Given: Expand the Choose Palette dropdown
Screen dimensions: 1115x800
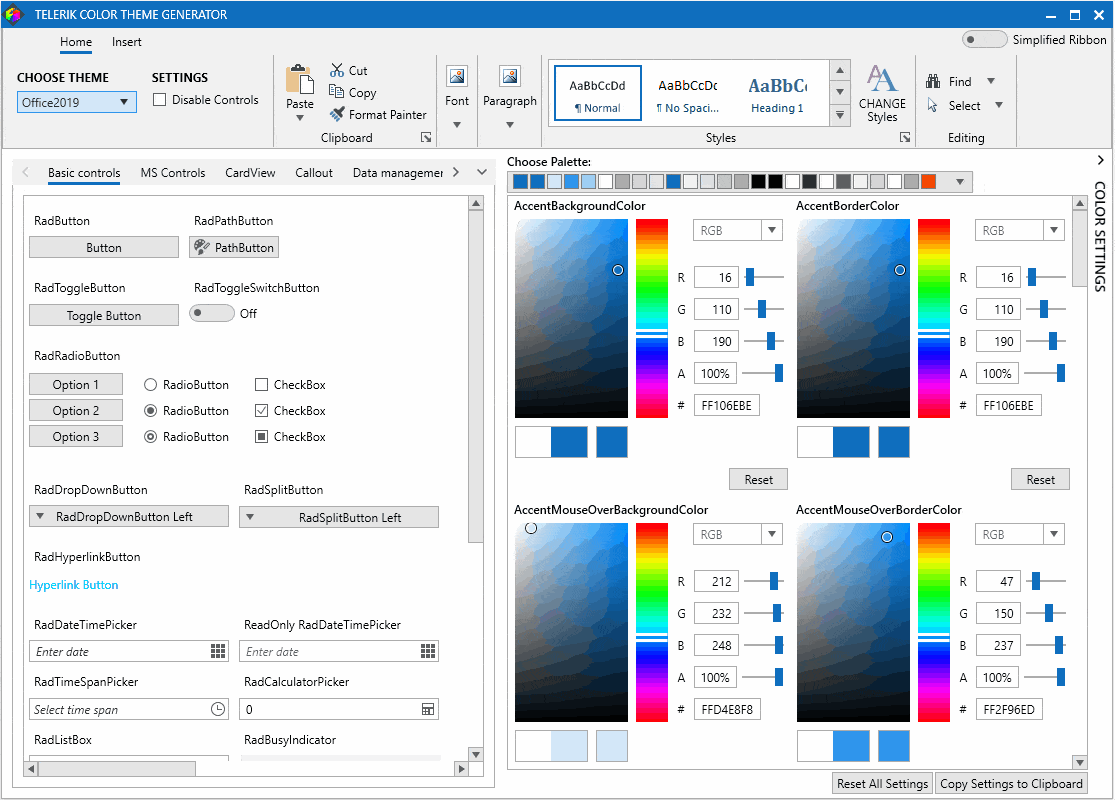Looking at the screenshot, I should pos(959,181).
